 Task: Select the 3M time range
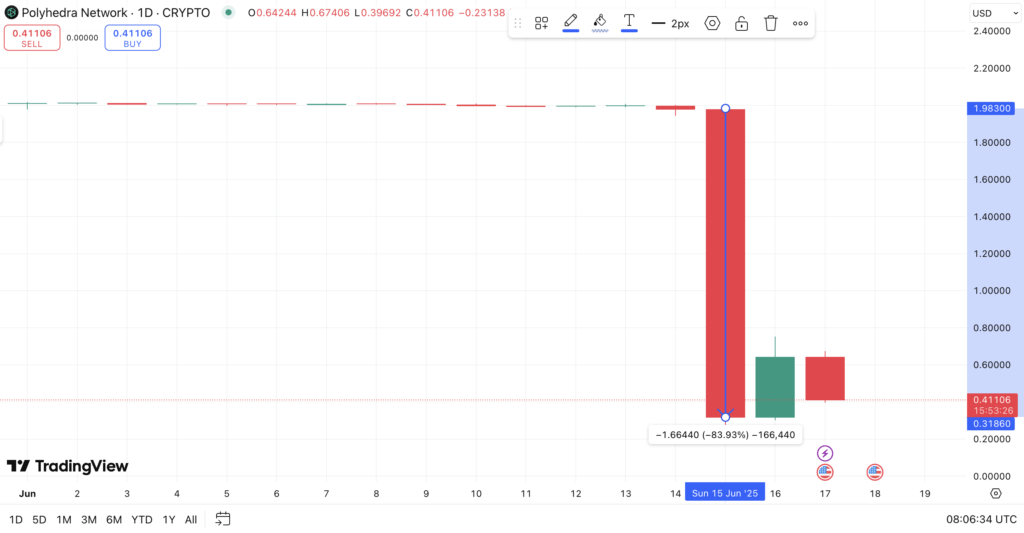pos(89,520)
